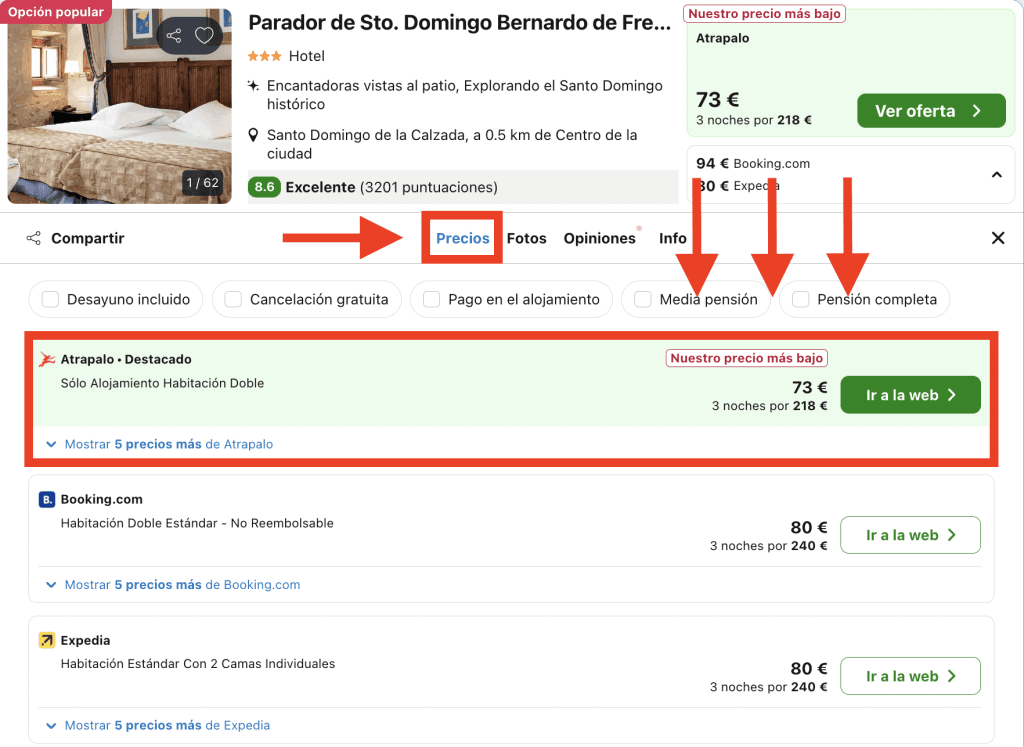Screen dimensions: 1024x747
Task: Select the Pensión completa checkbox
Action: point(800,299)
